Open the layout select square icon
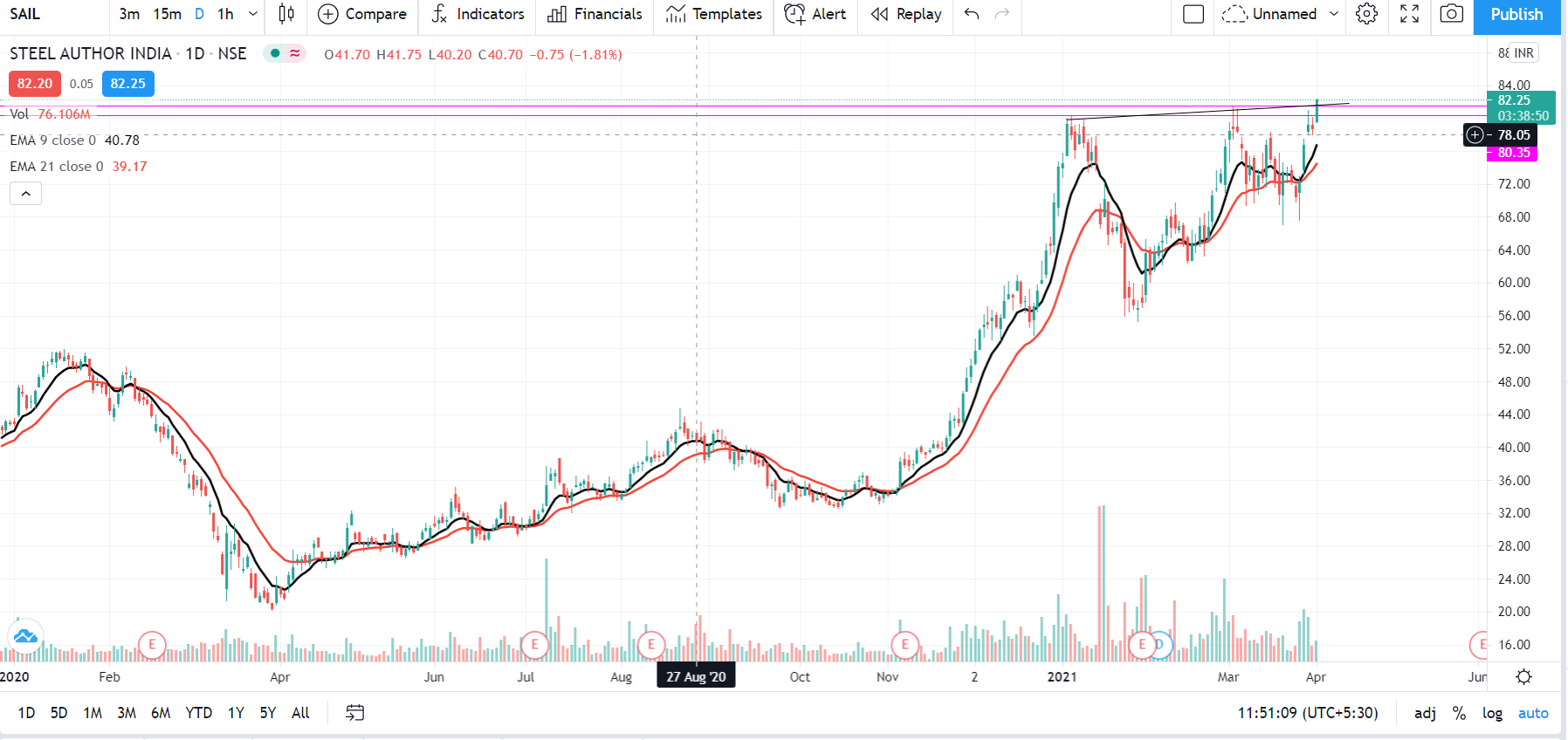The width and height of the screenshot is (1568, 740). click(x=1193, y=14)
